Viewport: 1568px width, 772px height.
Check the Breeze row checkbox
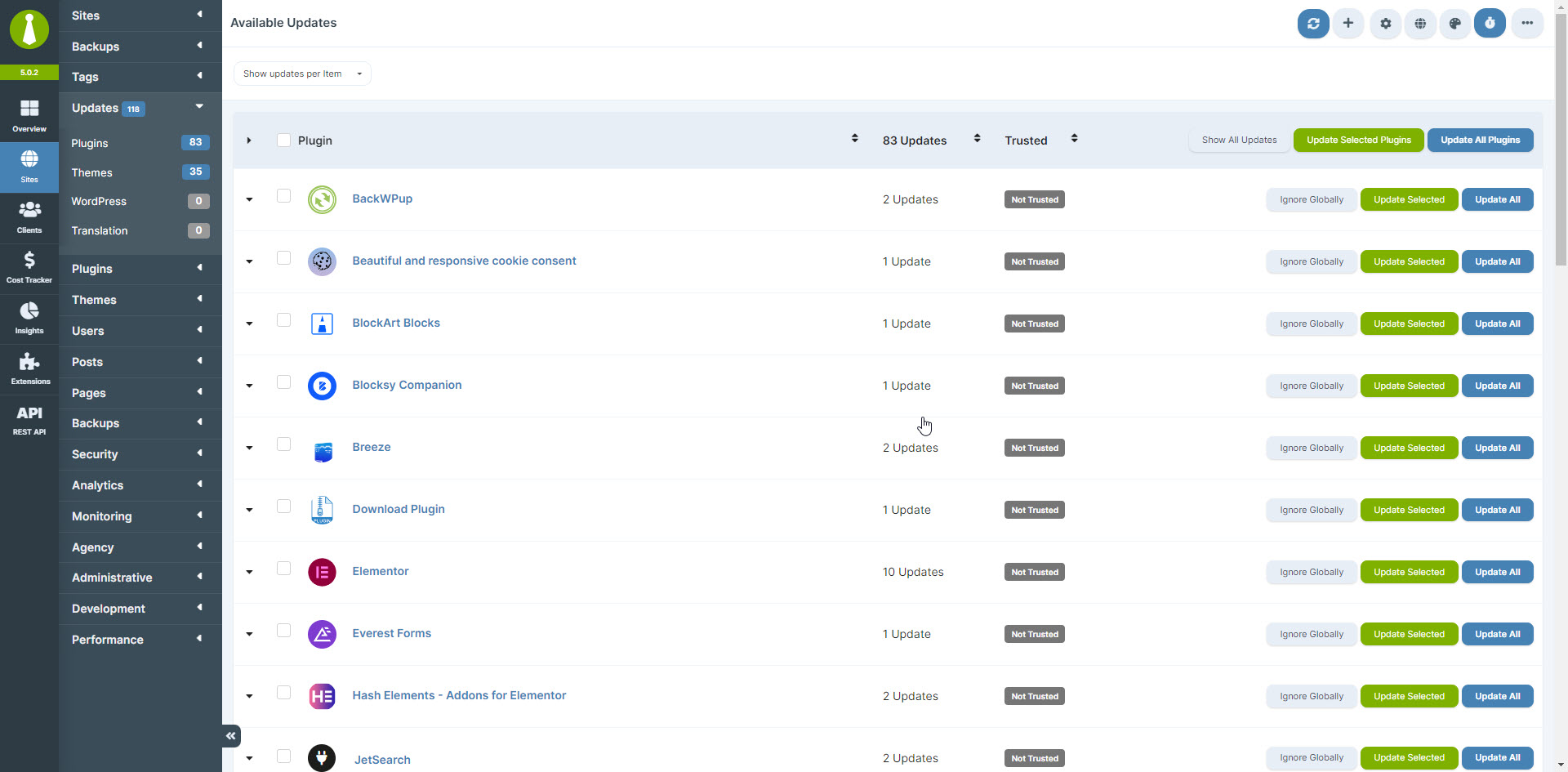click(283, 444)
